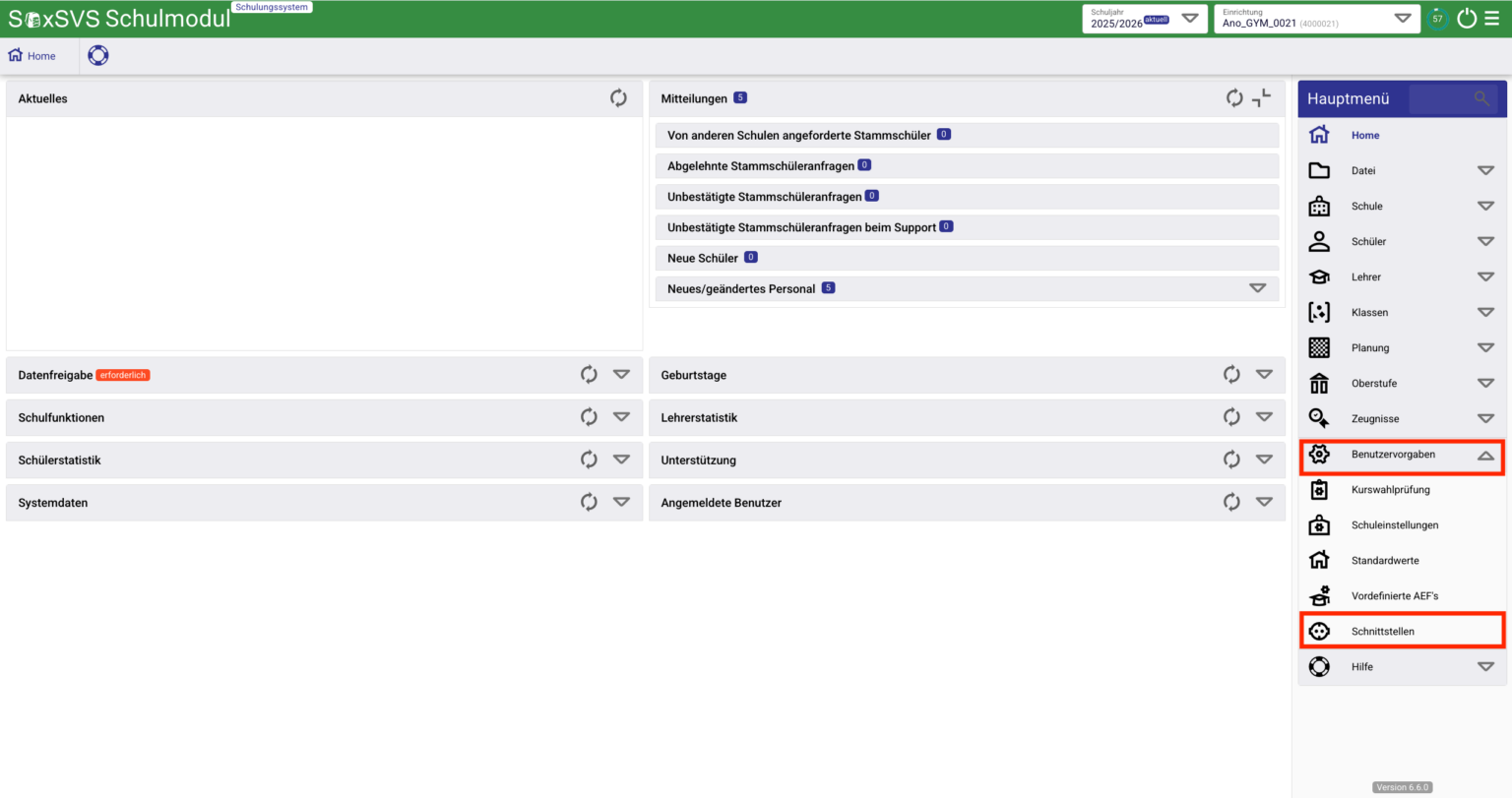Click the refresh icon in Aktuelles panel
This screenshot has height=798, width=1512.
point(618,98)
